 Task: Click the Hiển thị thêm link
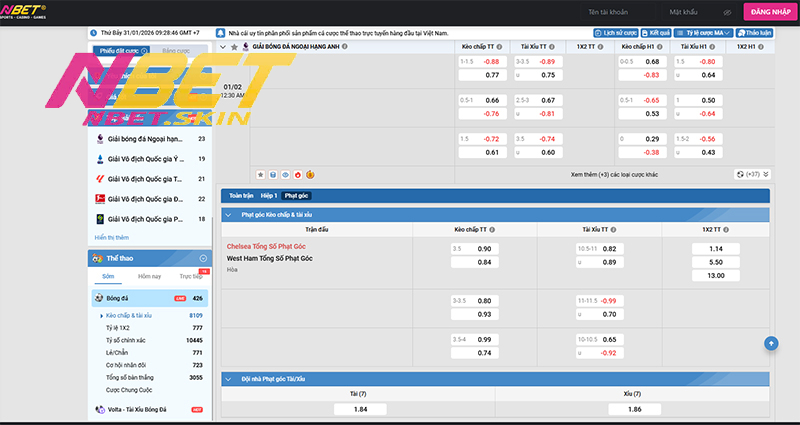pos(112,237)
